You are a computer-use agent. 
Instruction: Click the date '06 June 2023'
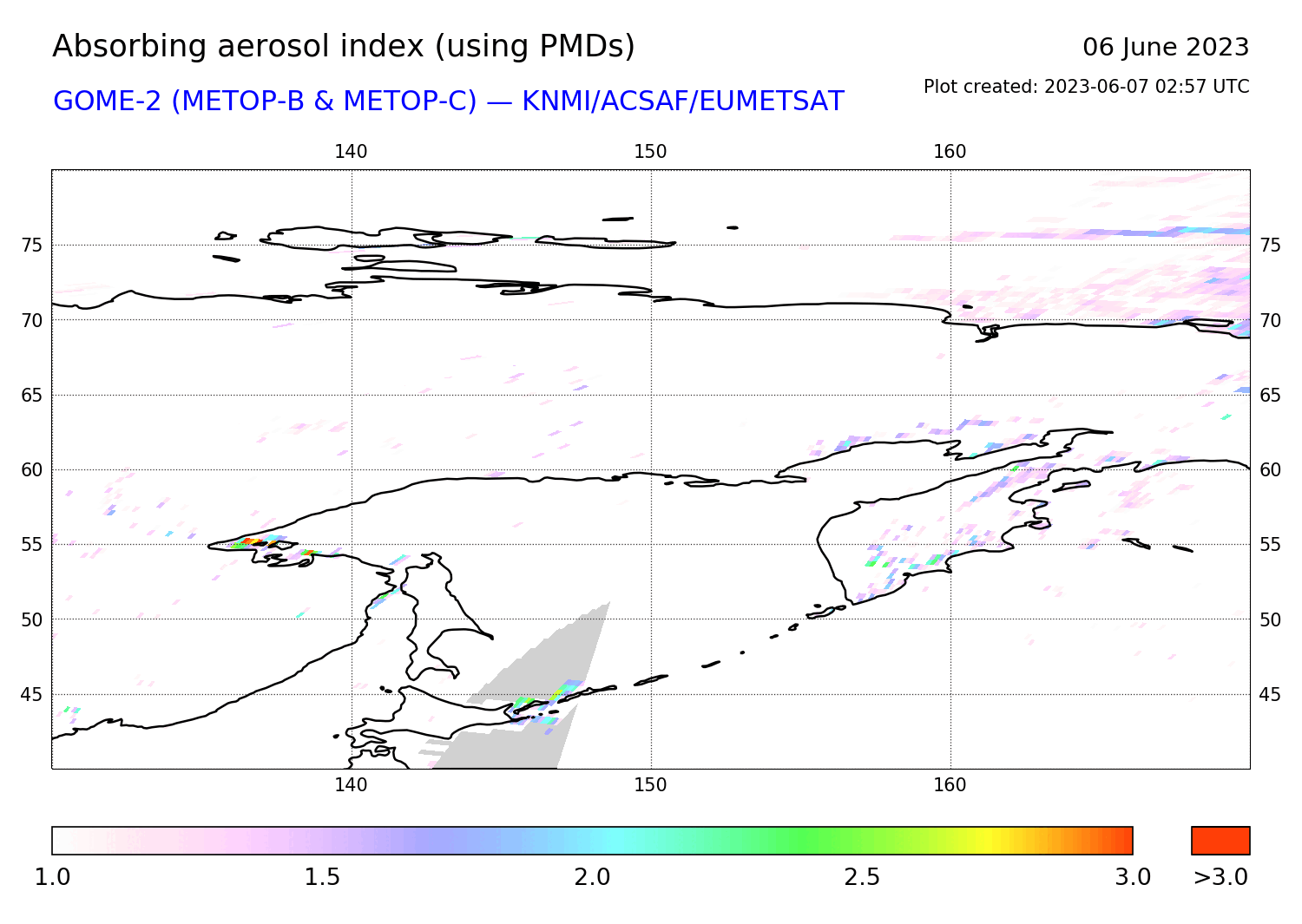point(1166,47)
